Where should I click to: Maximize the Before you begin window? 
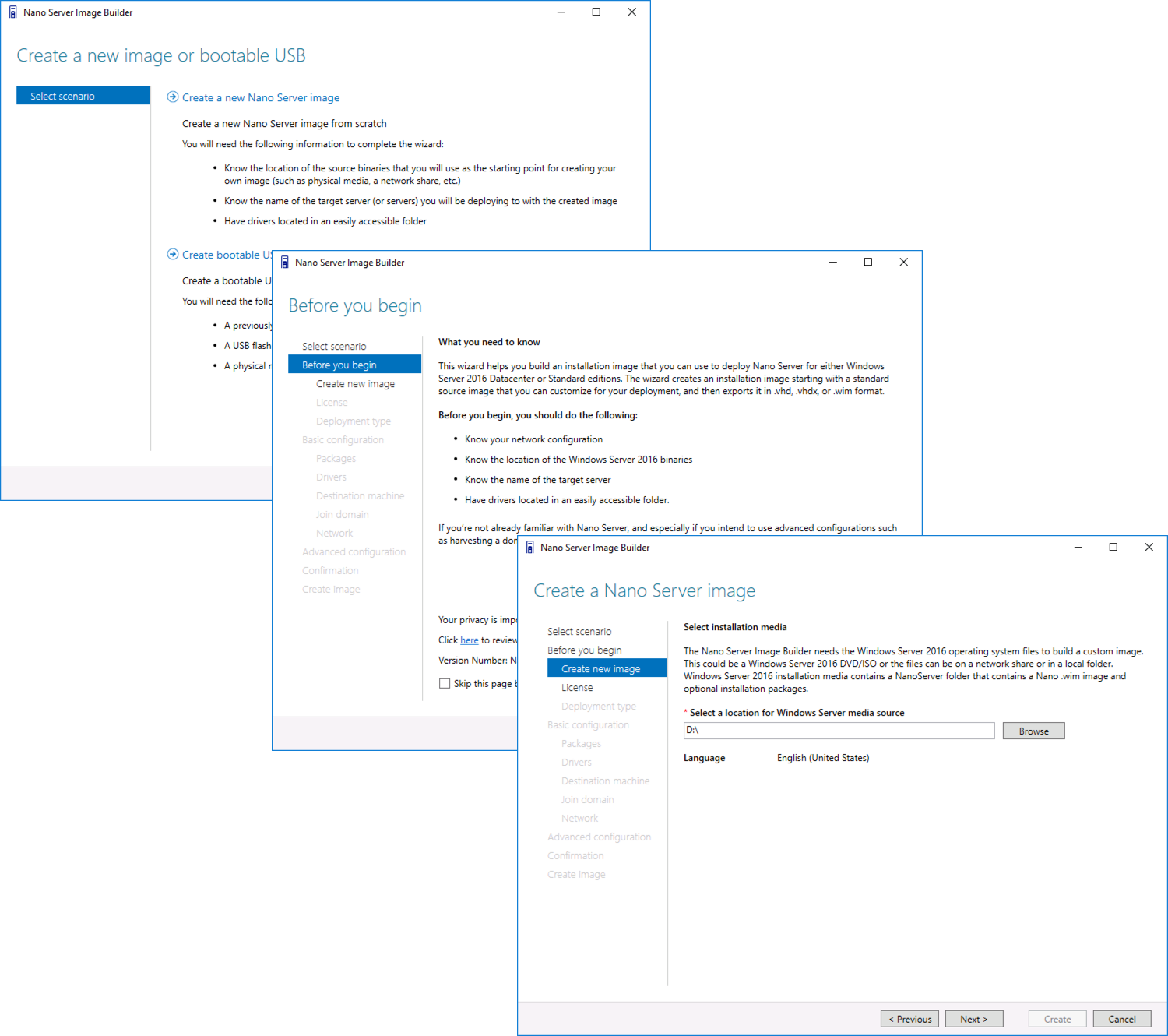click(868, 263)
